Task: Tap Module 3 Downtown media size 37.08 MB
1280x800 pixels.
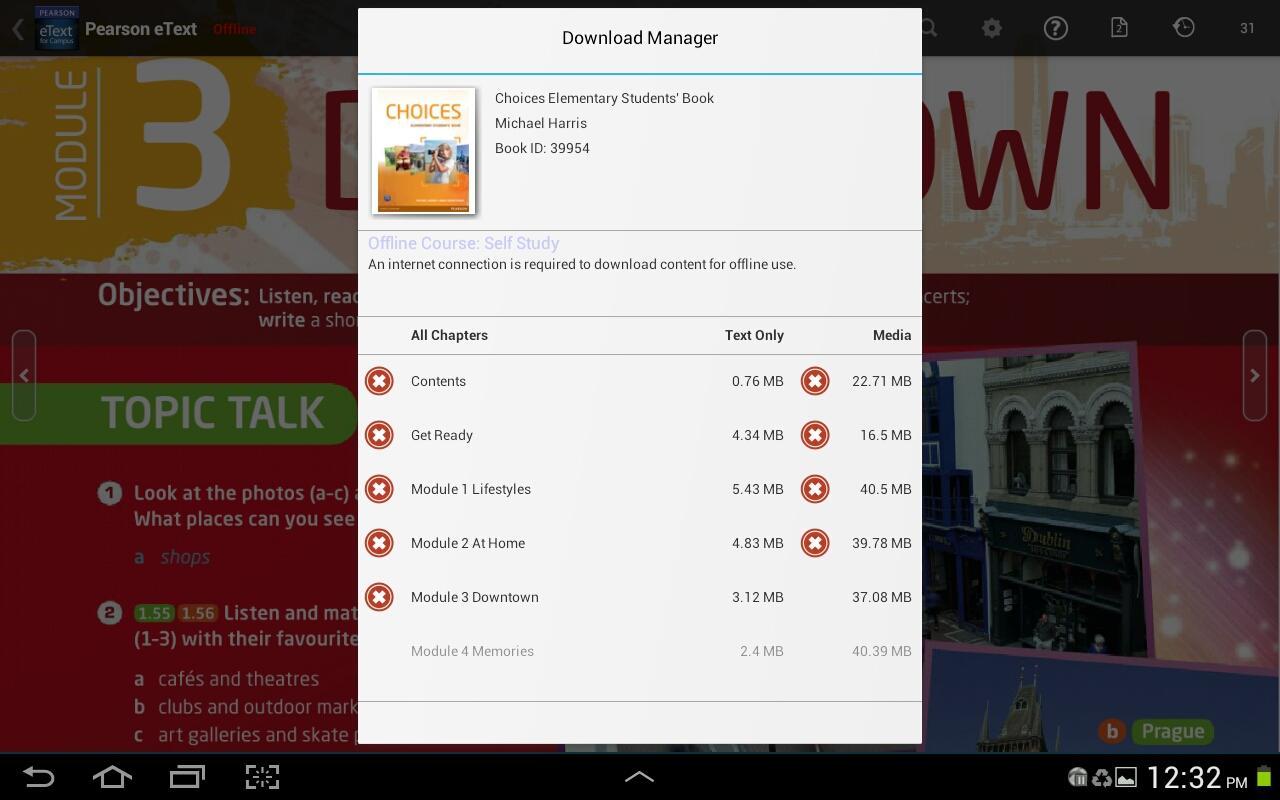Action: point(881,597)
